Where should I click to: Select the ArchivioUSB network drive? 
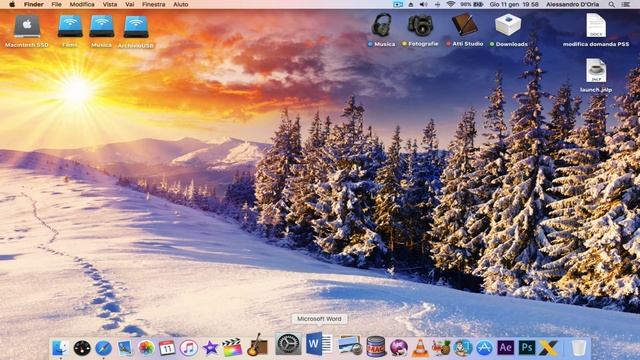point(136,32)
